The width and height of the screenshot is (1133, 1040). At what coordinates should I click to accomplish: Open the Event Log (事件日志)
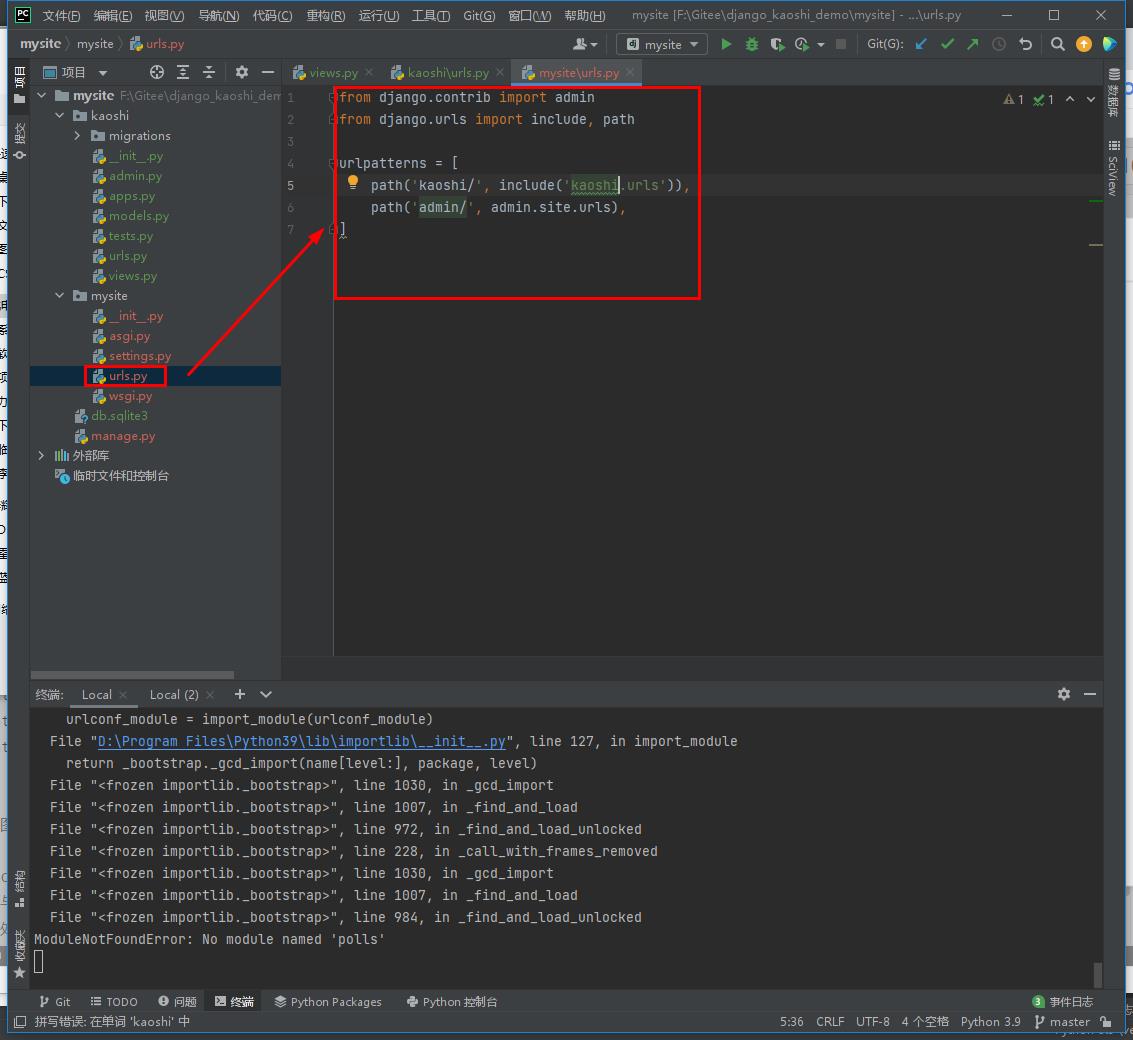1063,1002
